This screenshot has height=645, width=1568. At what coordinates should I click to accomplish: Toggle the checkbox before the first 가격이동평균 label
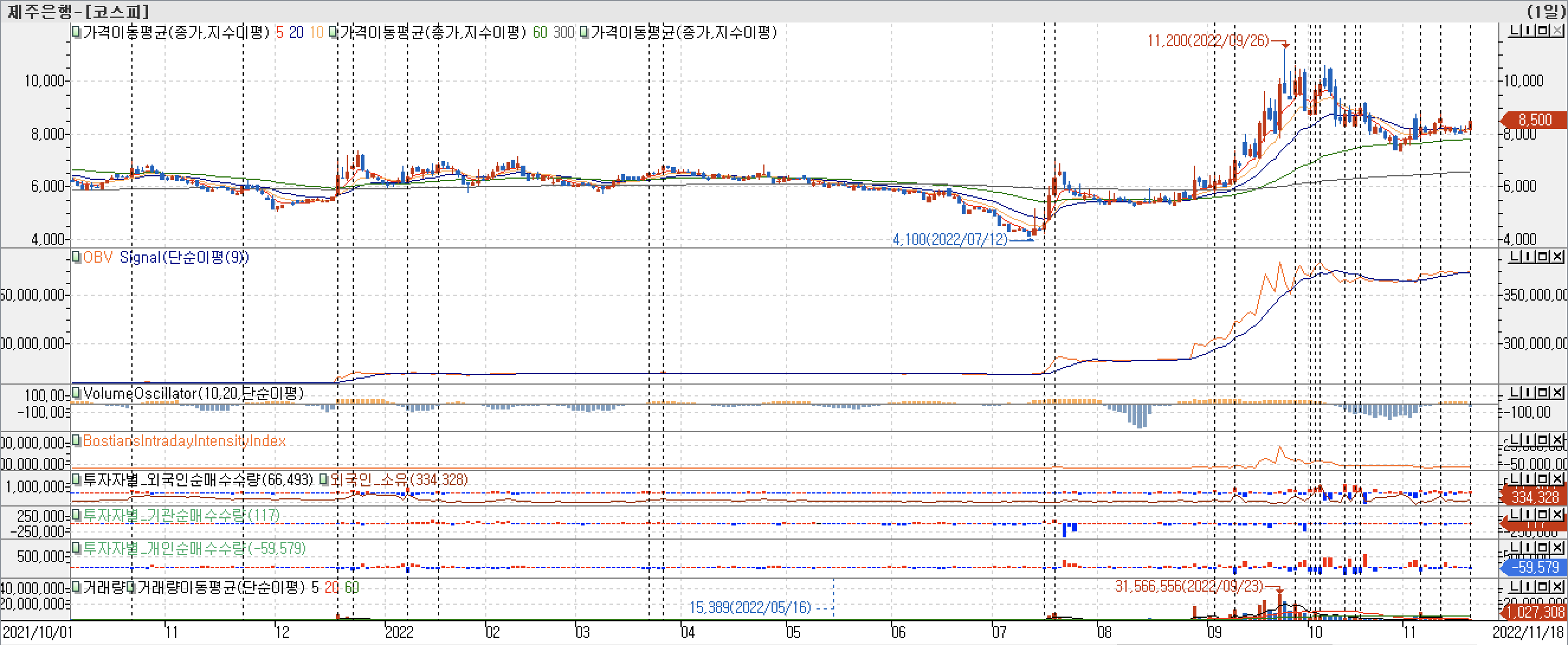pyautogui.click(x=76, y=31)
